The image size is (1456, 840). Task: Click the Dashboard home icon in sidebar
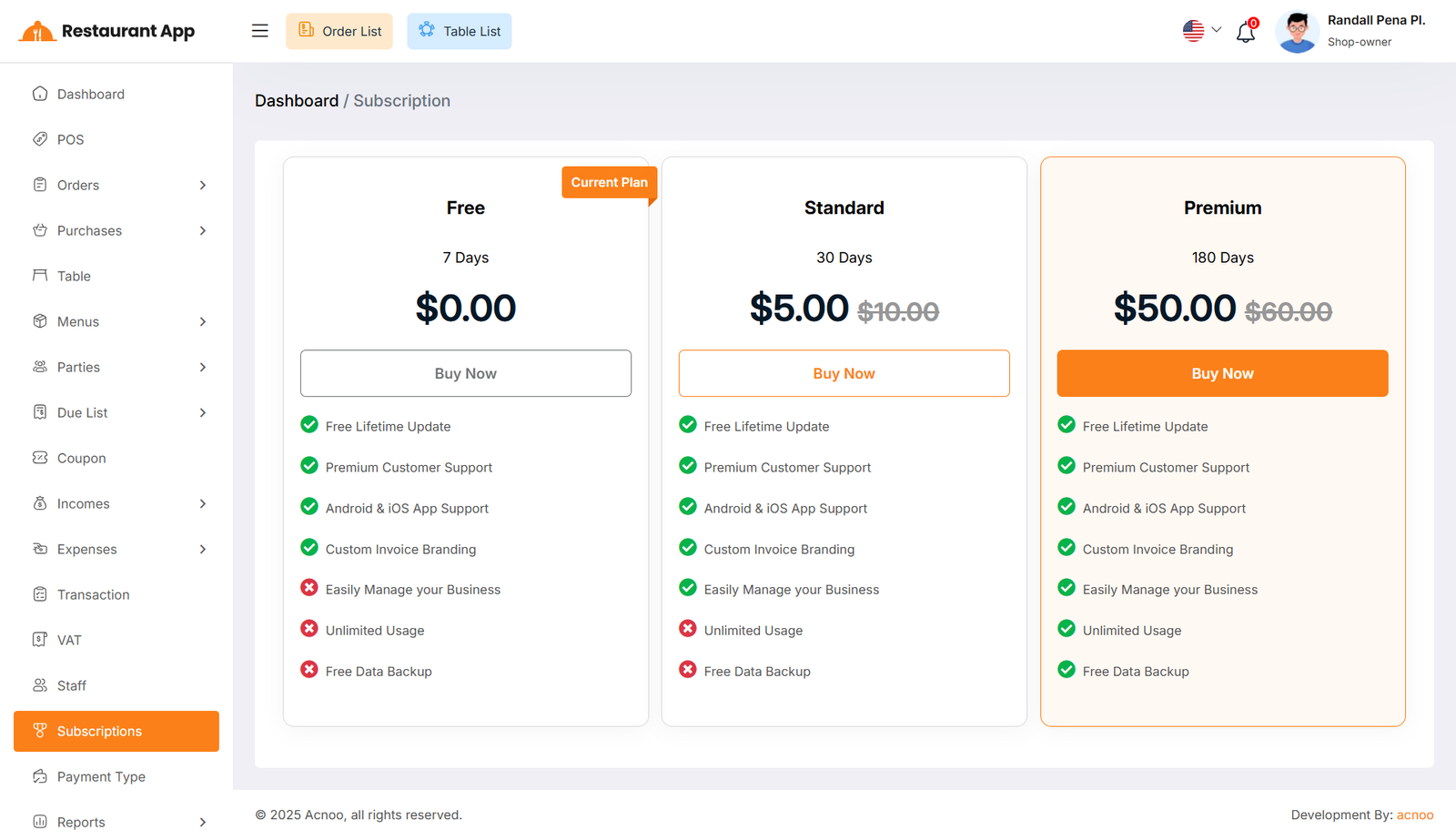click(x=40, y=94)
